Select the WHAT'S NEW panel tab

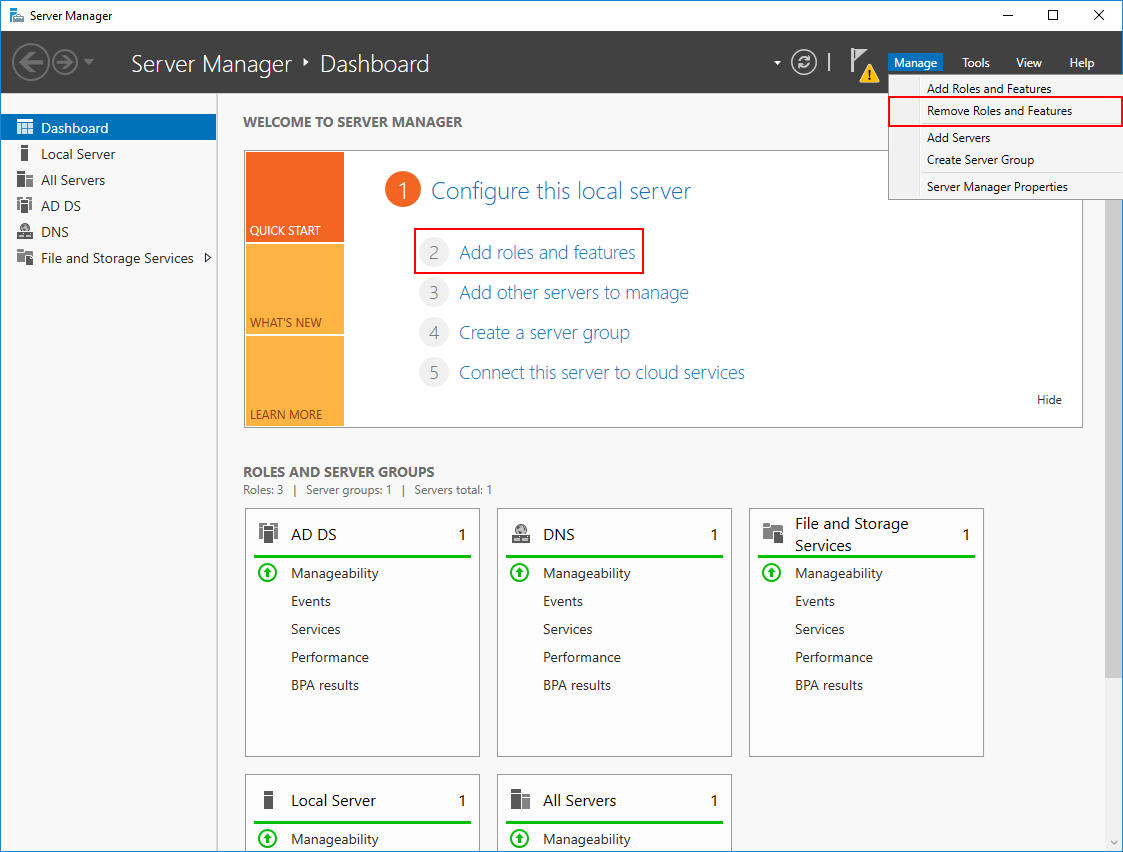click(294, 289)
